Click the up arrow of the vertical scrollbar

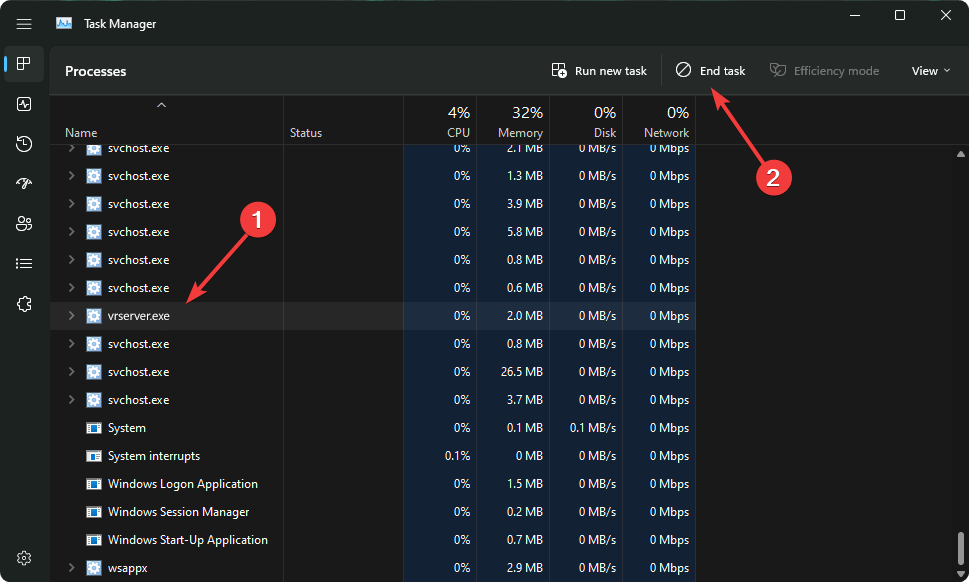[x=960, y=154]
